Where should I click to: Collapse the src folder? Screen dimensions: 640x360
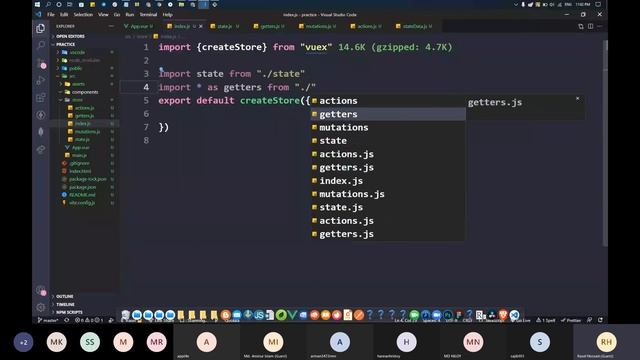click(72, 76)
